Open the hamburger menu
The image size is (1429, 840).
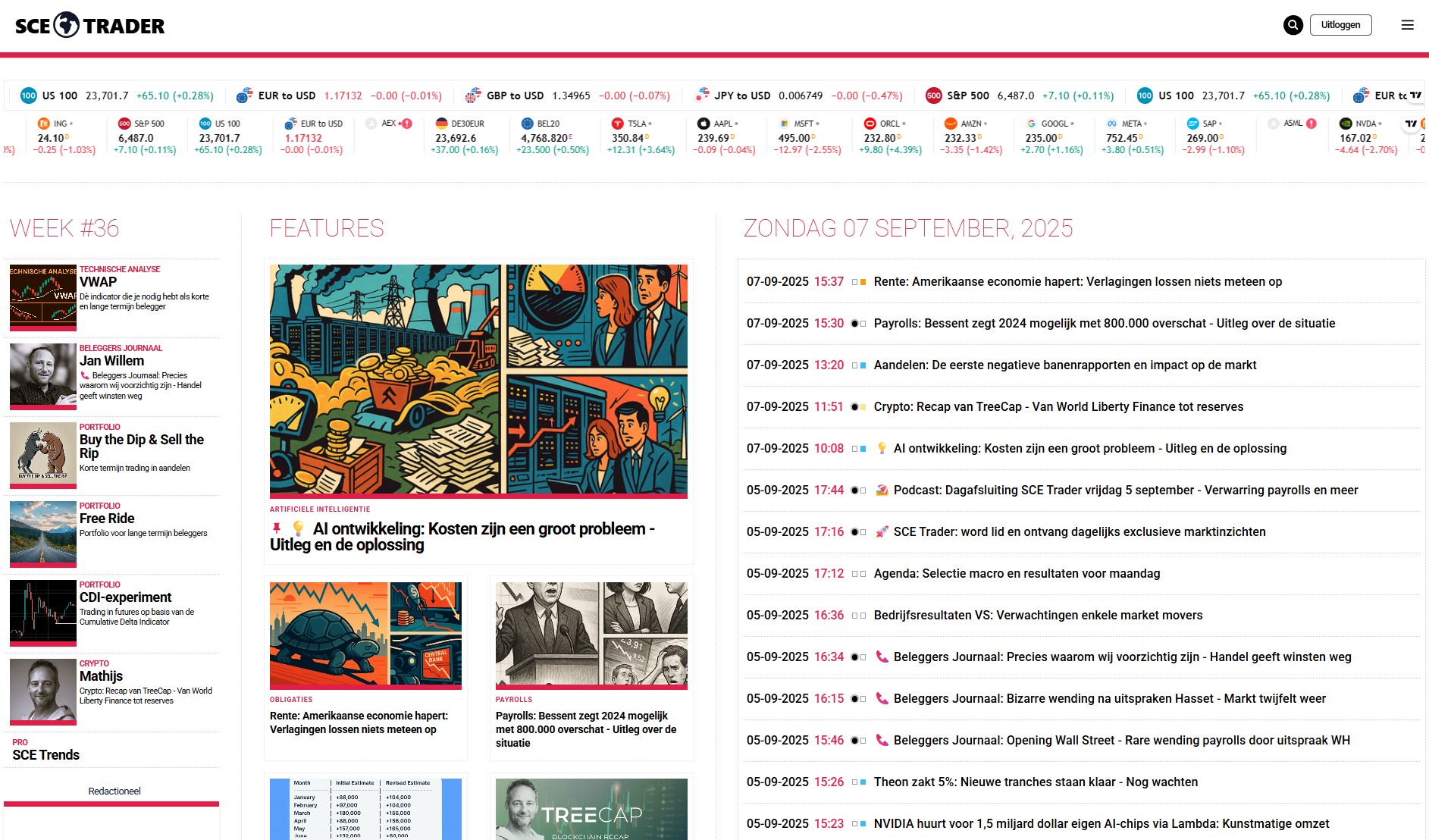point(1408,25)
